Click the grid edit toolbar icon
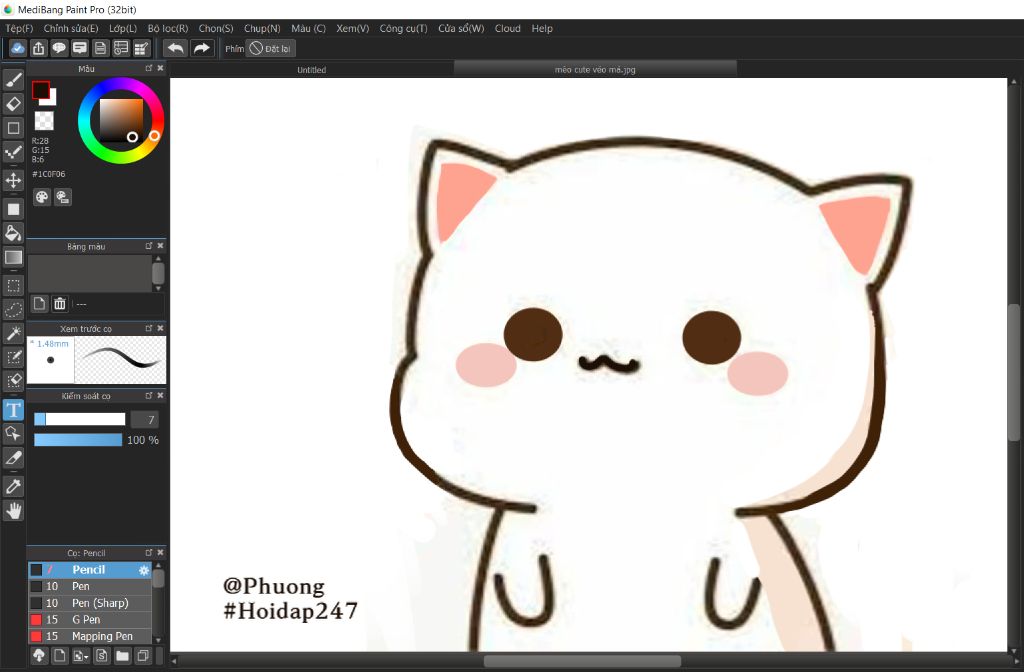The width and height of the screenshot is (1024, 672). pos(142,48)
